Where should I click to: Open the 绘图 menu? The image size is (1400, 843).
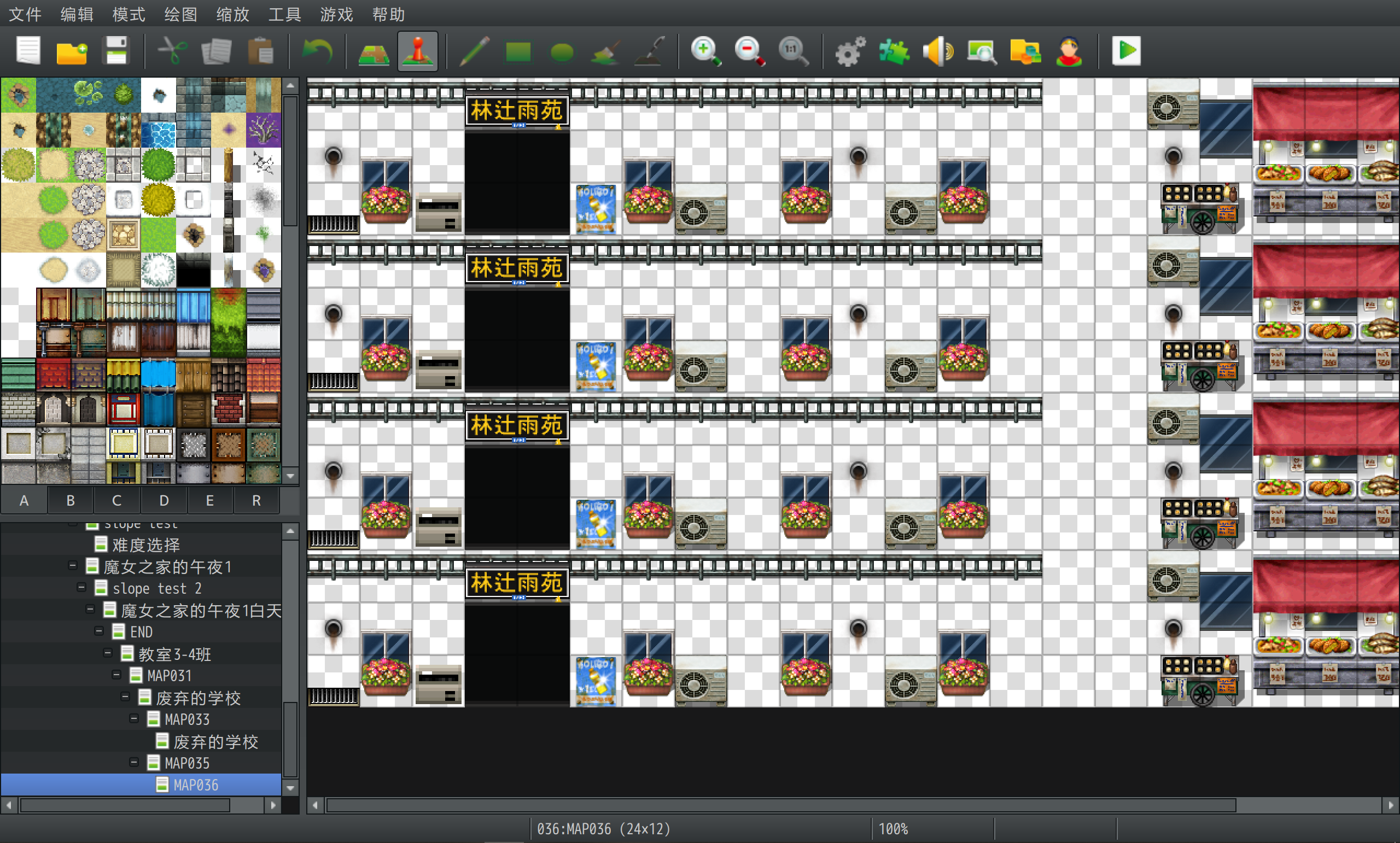pos(180,14)
